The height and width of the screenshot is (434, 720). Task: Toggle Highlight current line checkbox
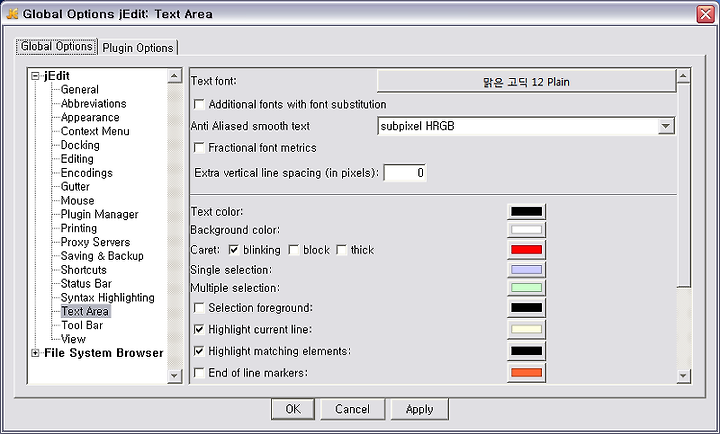tap(199, 329)
